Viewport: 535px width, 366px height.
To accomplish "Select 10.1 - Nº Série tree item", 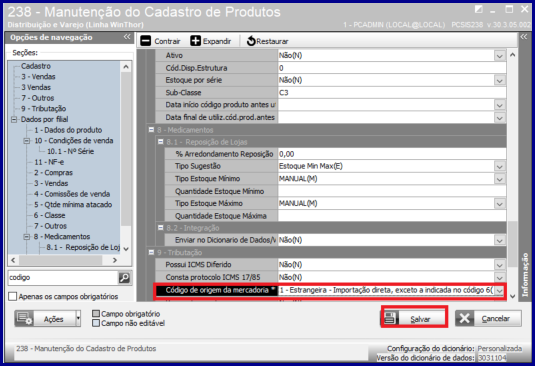I will pos(70,151).
